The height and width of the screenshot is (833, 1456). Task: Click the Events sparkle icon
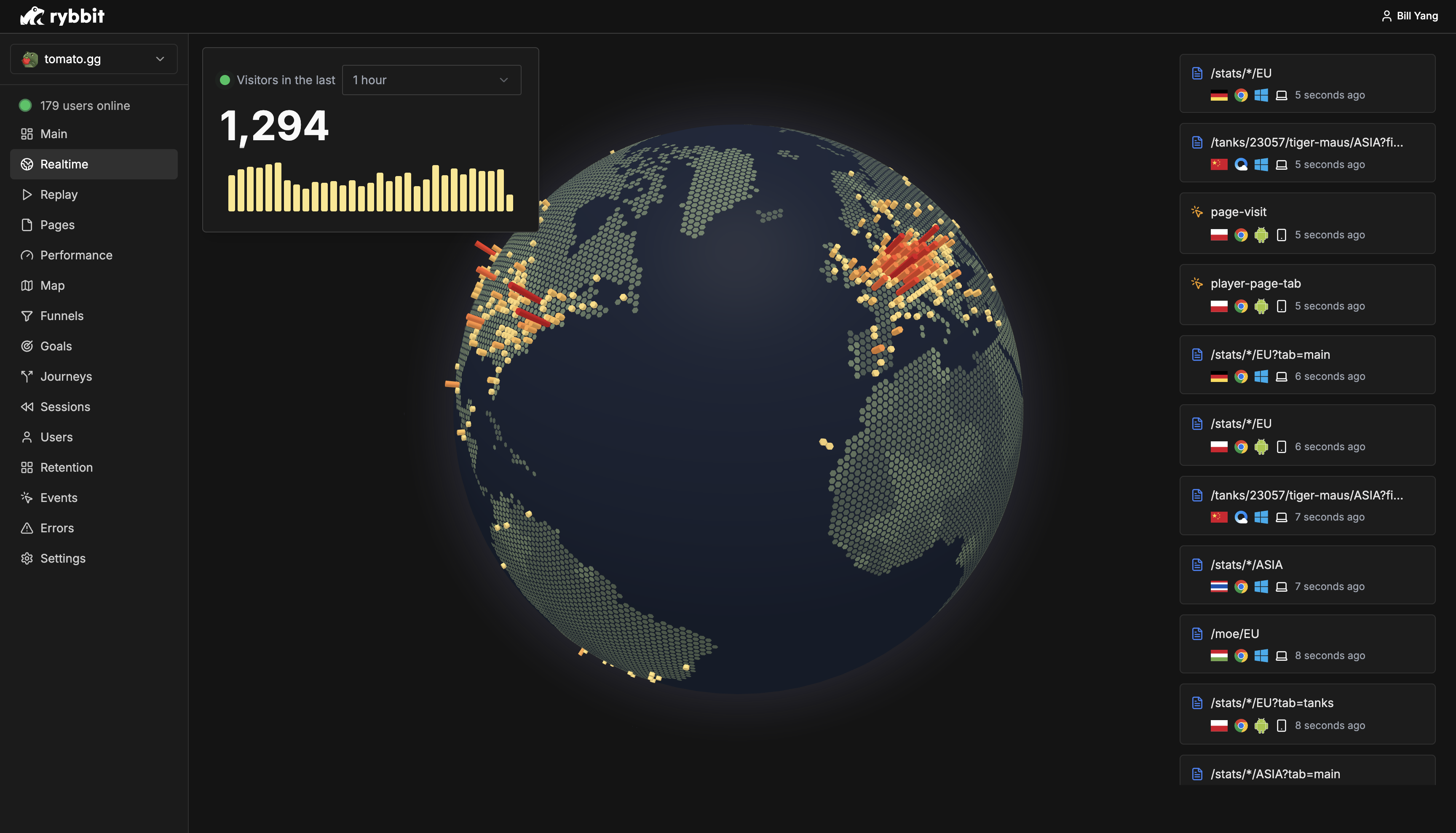tap(26, 498)
